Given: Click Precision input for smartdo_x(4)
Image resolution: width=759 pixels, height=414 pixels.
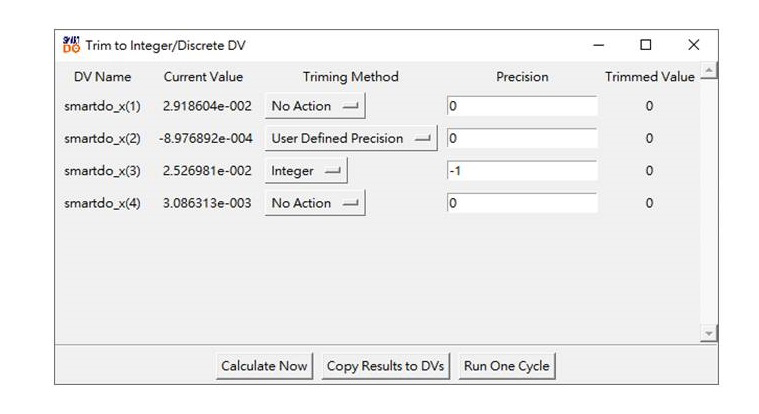Looking at the screenshot, I should pos(521,203).
